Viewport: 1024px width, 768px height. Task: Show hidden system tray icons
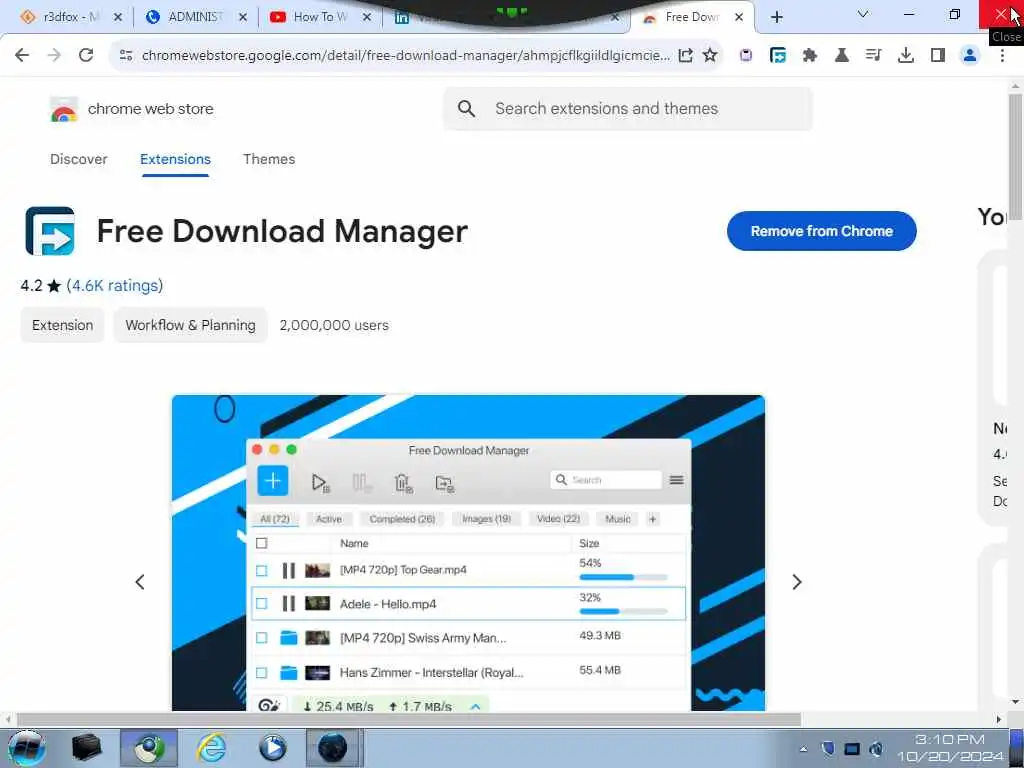click(803, 749)
